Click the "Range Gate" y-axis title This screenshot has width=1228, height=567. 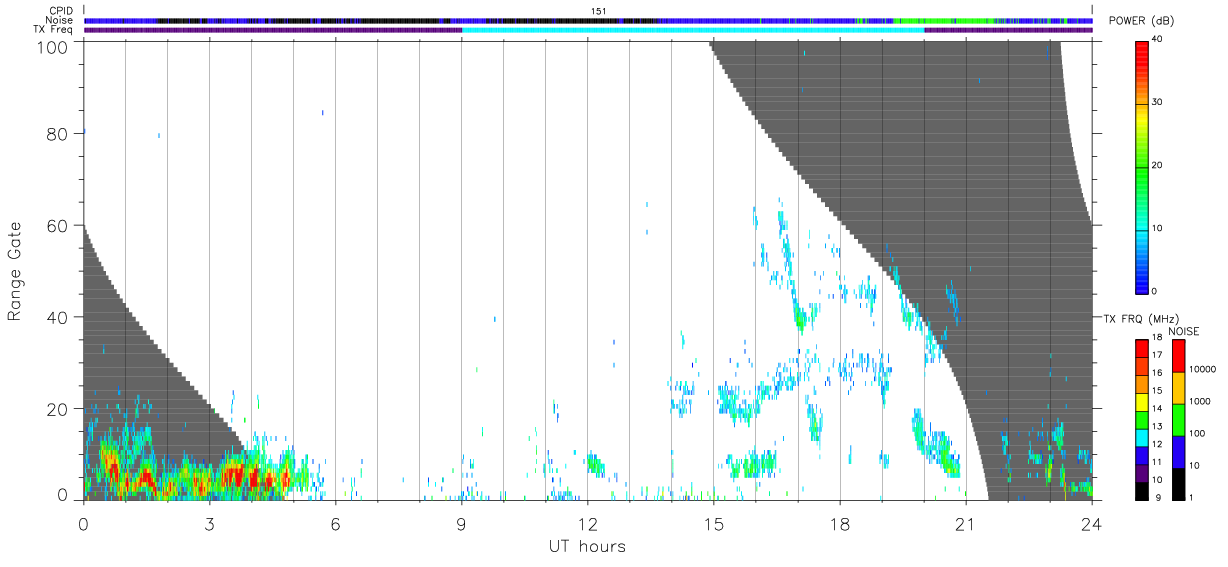point(15,272)
